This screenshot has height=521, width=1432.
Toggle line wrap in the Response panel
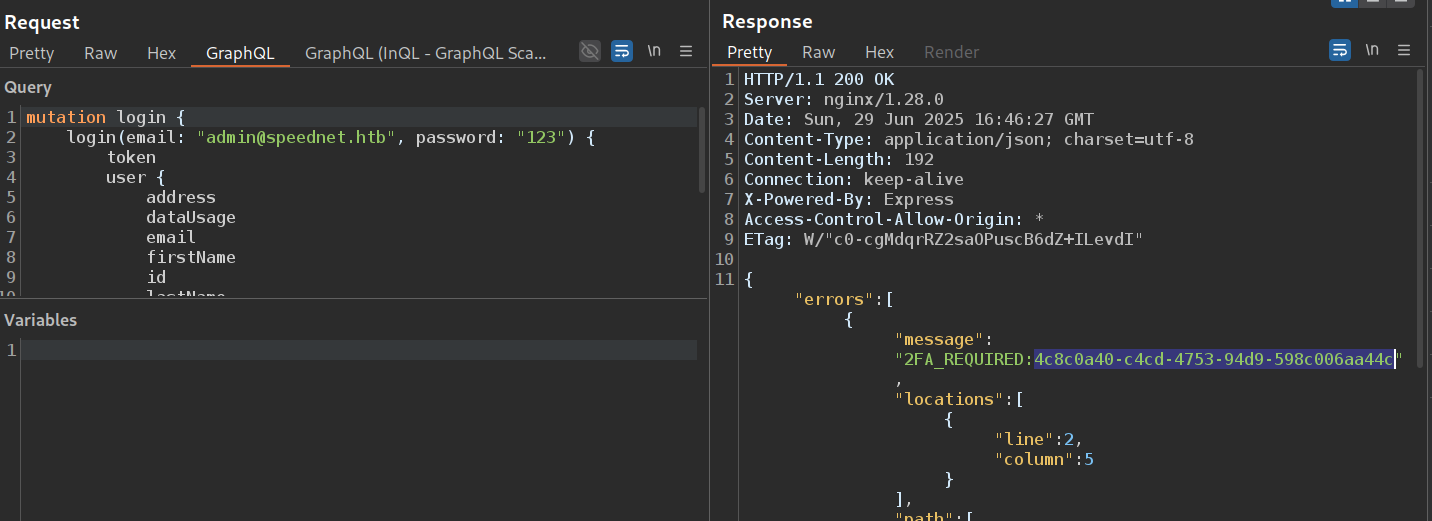1339,50
